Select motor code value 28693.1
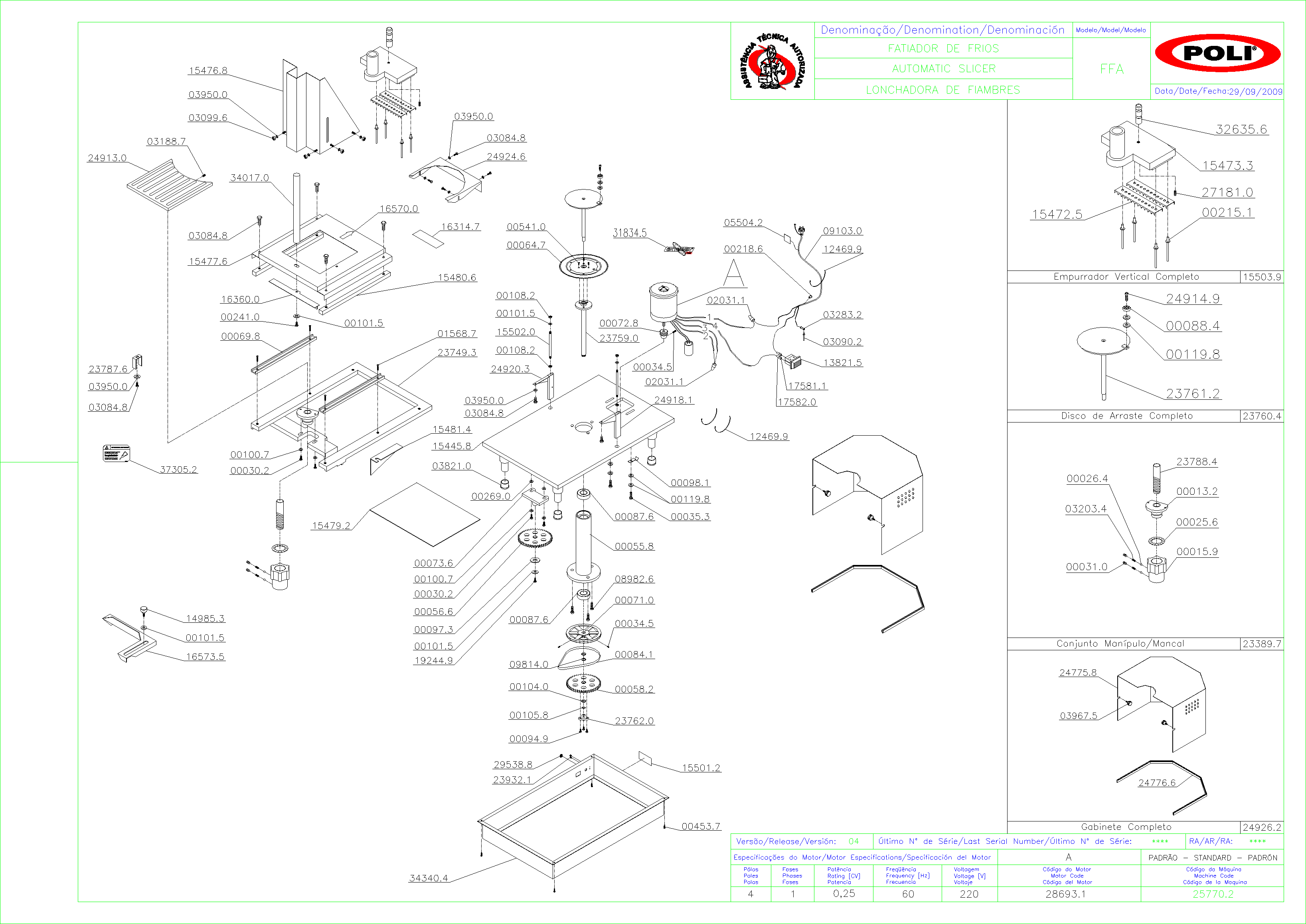 click(1065, 894)
